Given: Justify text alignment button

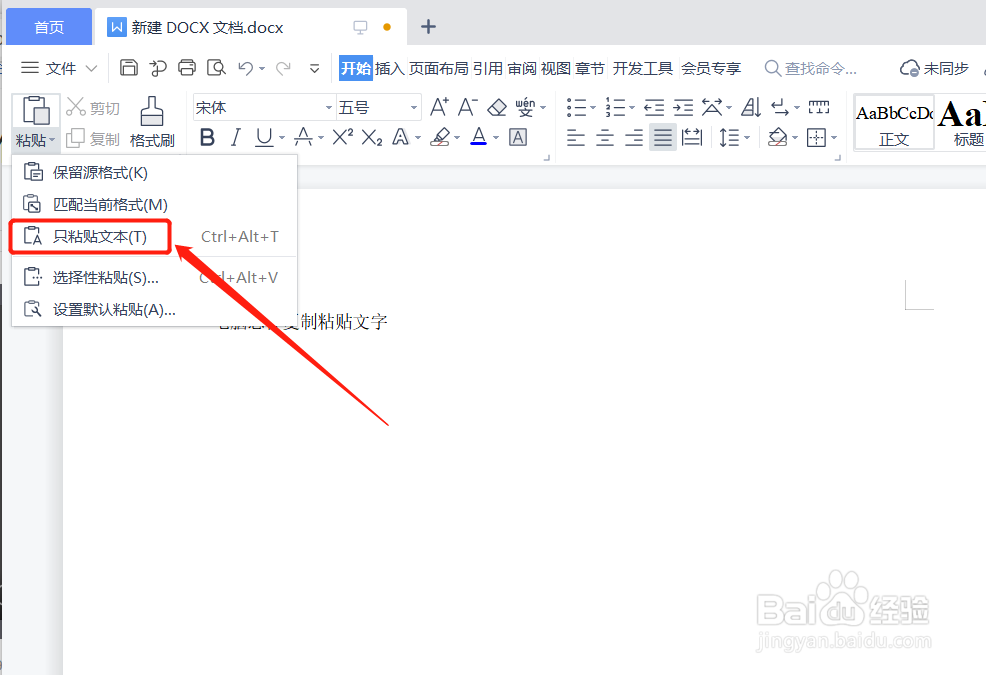Looking at the screenshot, I should coord(663,137).
